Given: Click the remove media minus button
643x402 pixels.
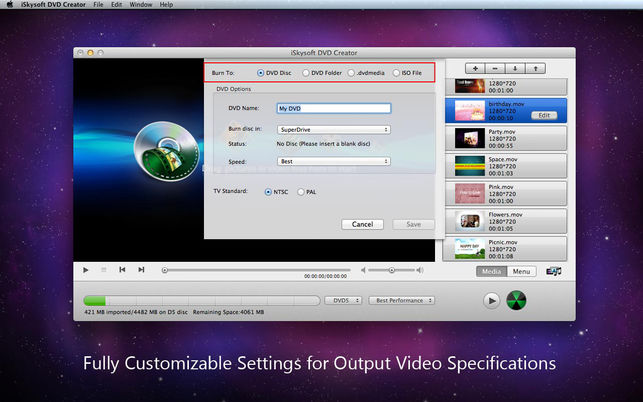Looking at the screenshot, I should (x=495, y=69).
